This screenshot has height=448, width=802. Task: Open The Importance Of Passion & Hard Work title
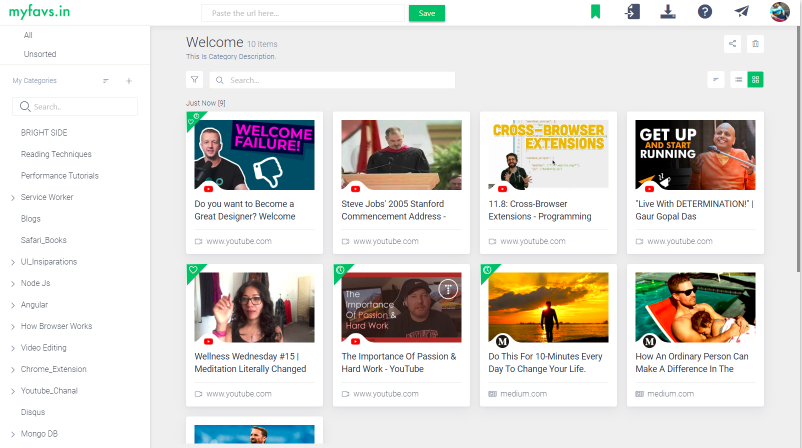click(399, 363)
